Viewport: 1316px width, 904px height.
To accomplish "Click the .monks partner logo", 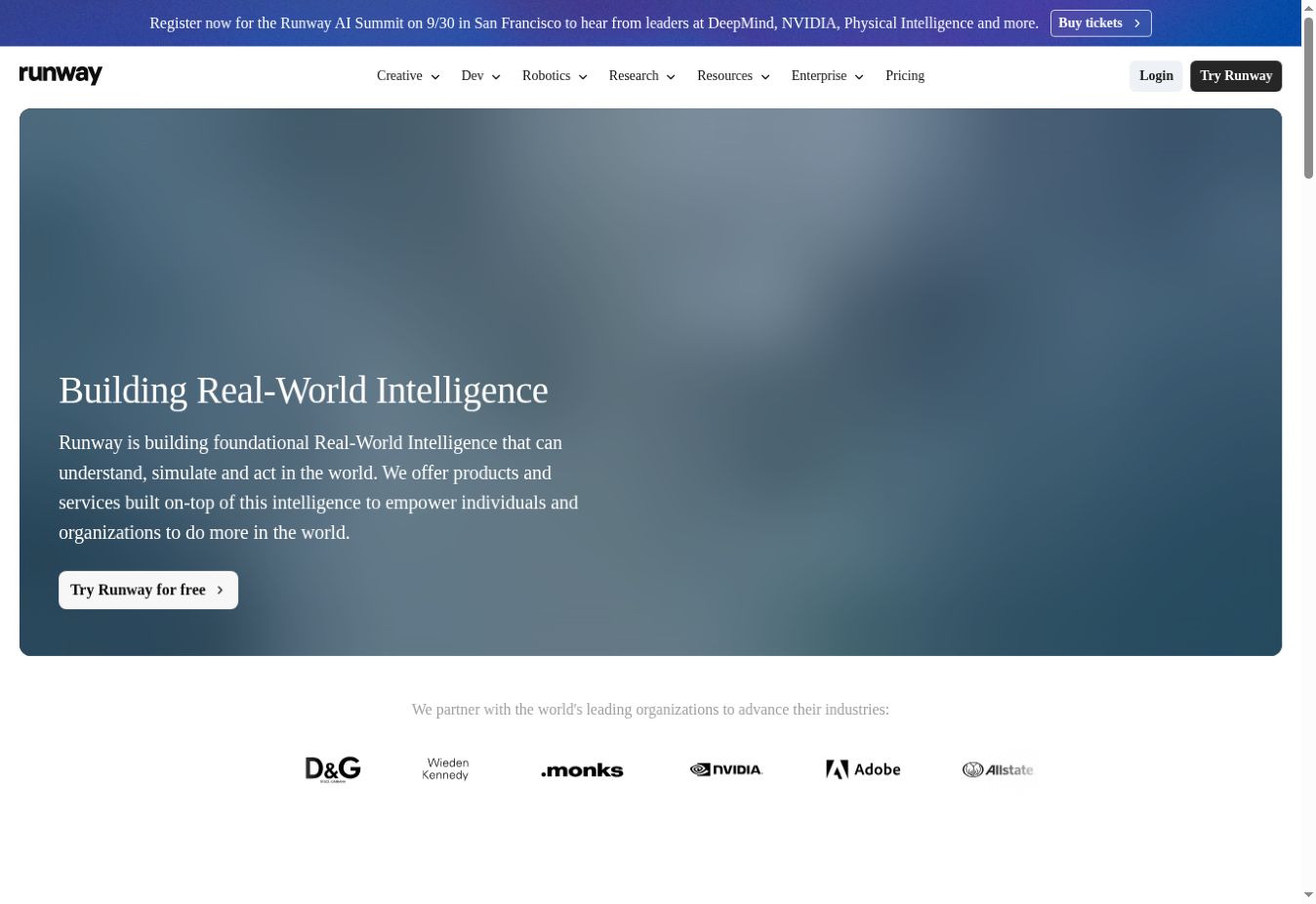I will [x=582, y=770].
